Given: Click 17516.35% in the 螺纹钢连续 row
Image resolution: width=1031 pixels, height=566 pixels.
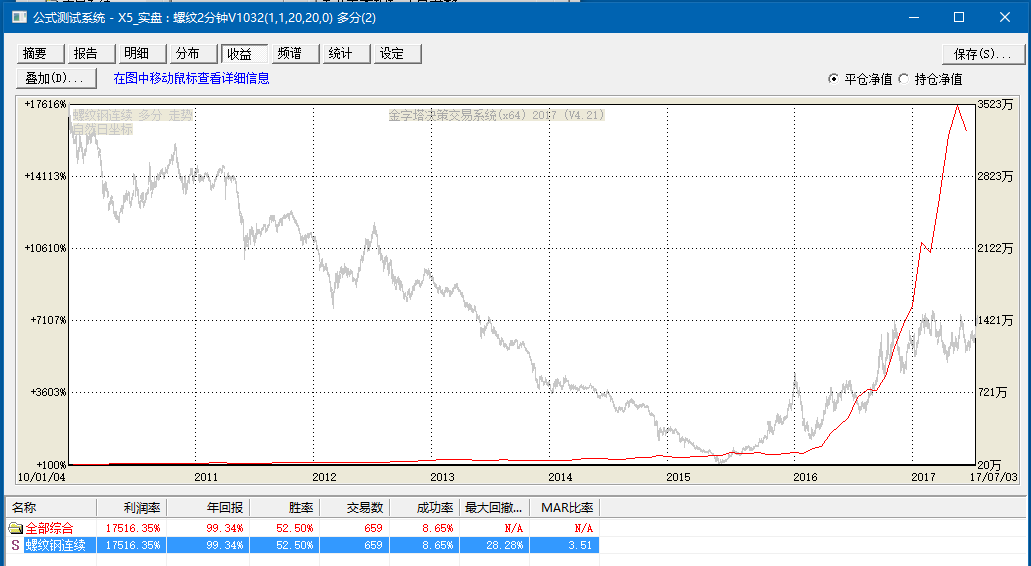Looking at the screenshot, I should (133, 545).
